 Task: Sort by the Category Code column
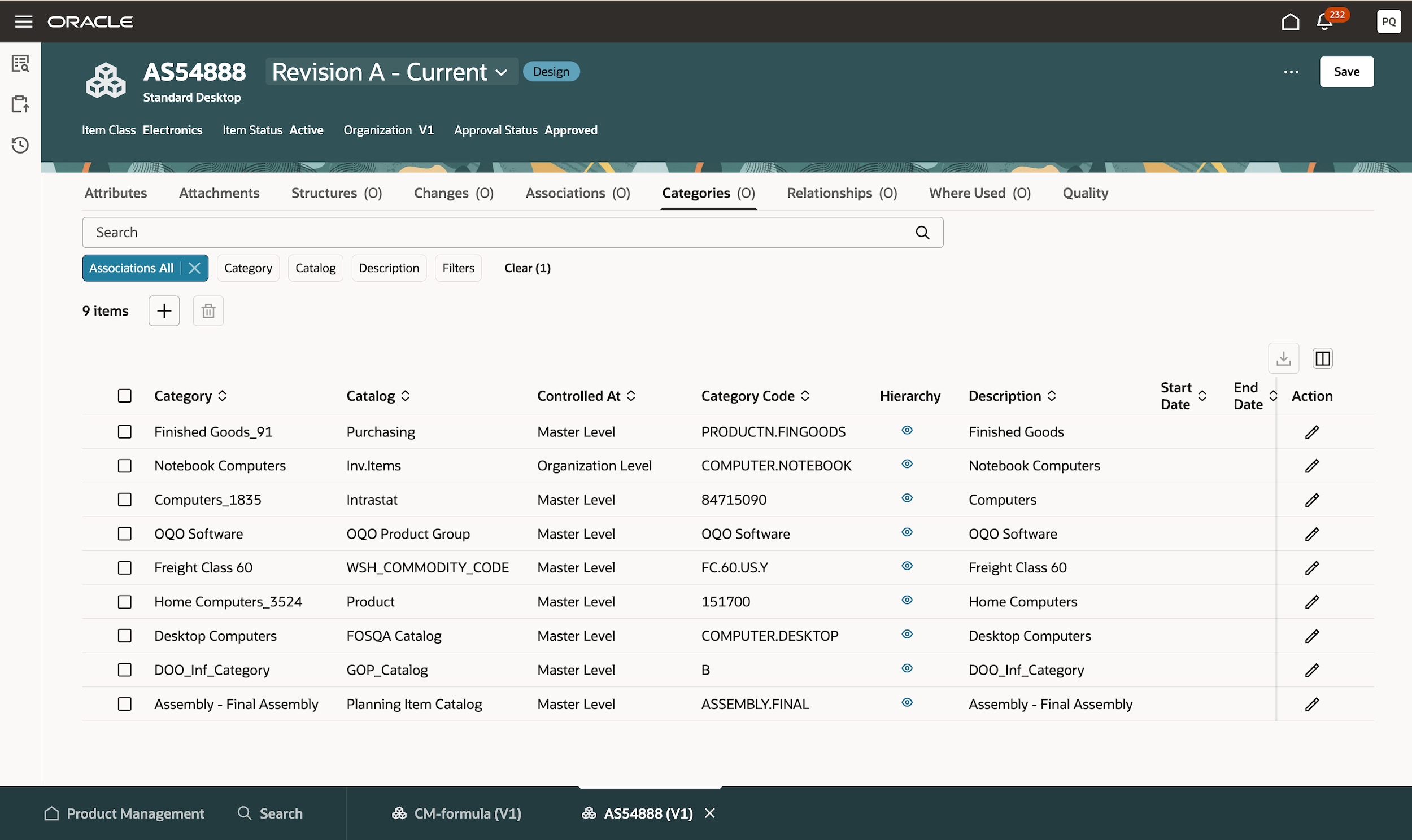(x=804, y=396)
